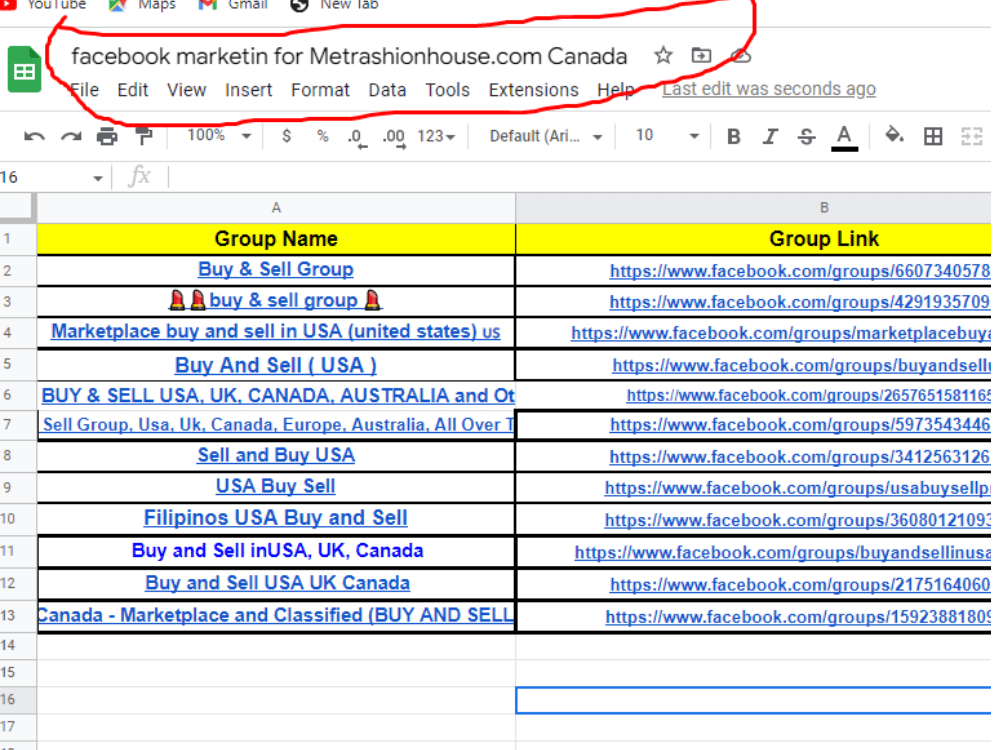Open 'Marketplace buy and sell in USA' link

click(276, 332)
